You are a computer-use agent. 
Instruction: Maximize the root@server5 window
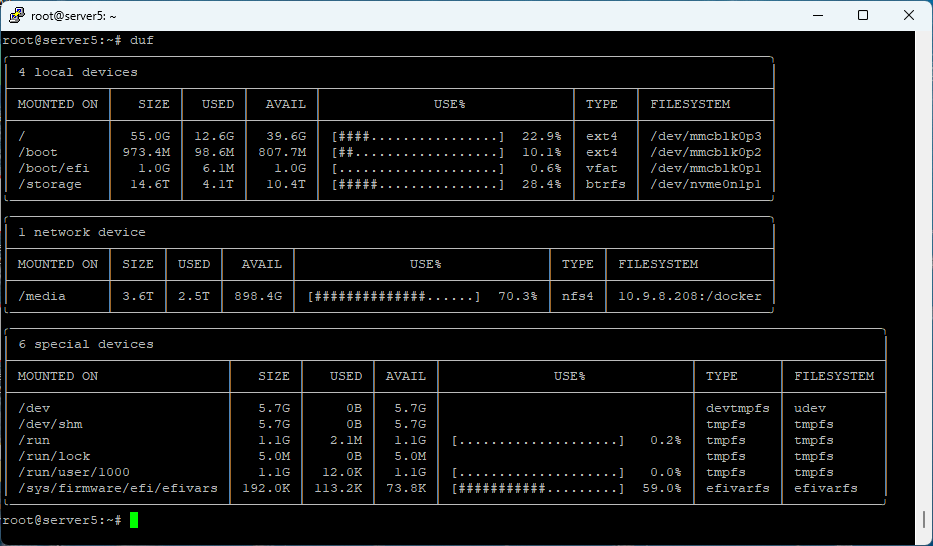point(863,15)
